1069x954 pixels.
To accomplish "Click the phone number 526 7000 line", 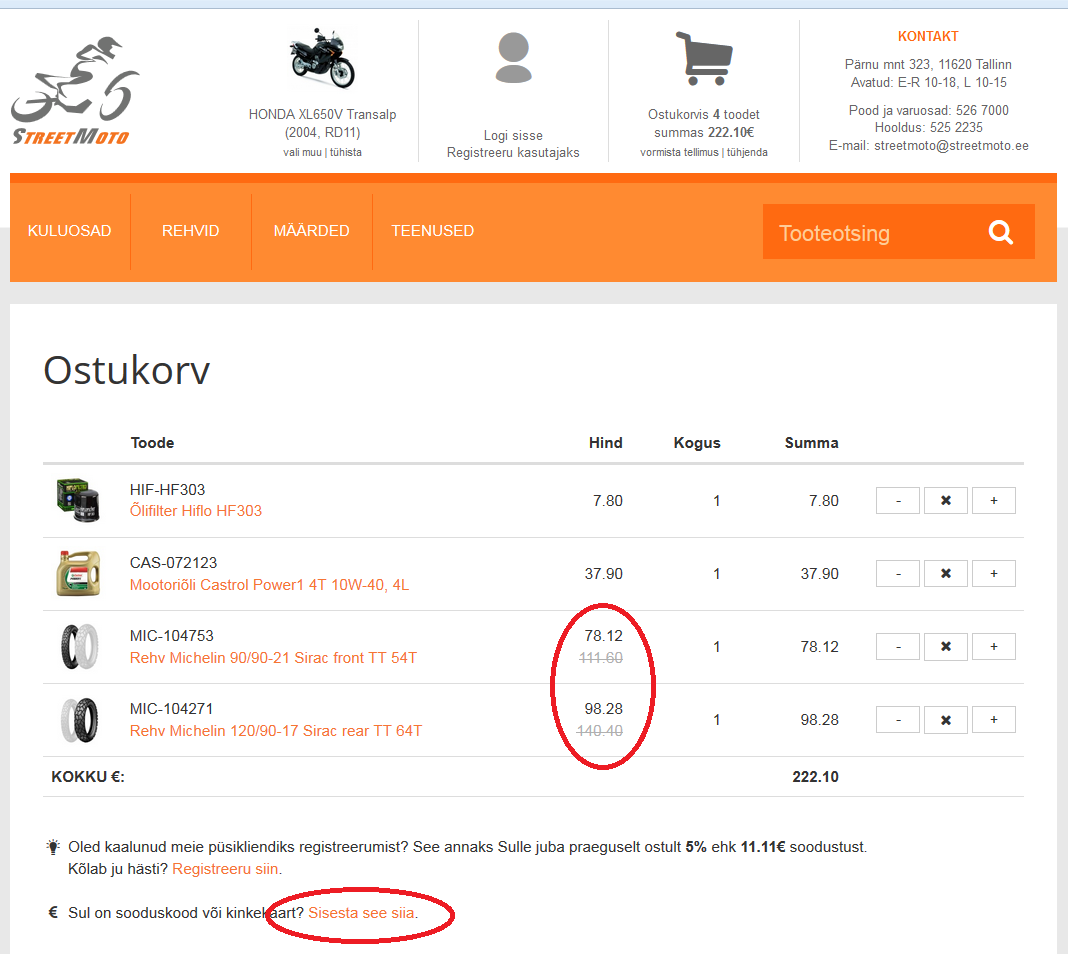I will (x=929, y=110).
